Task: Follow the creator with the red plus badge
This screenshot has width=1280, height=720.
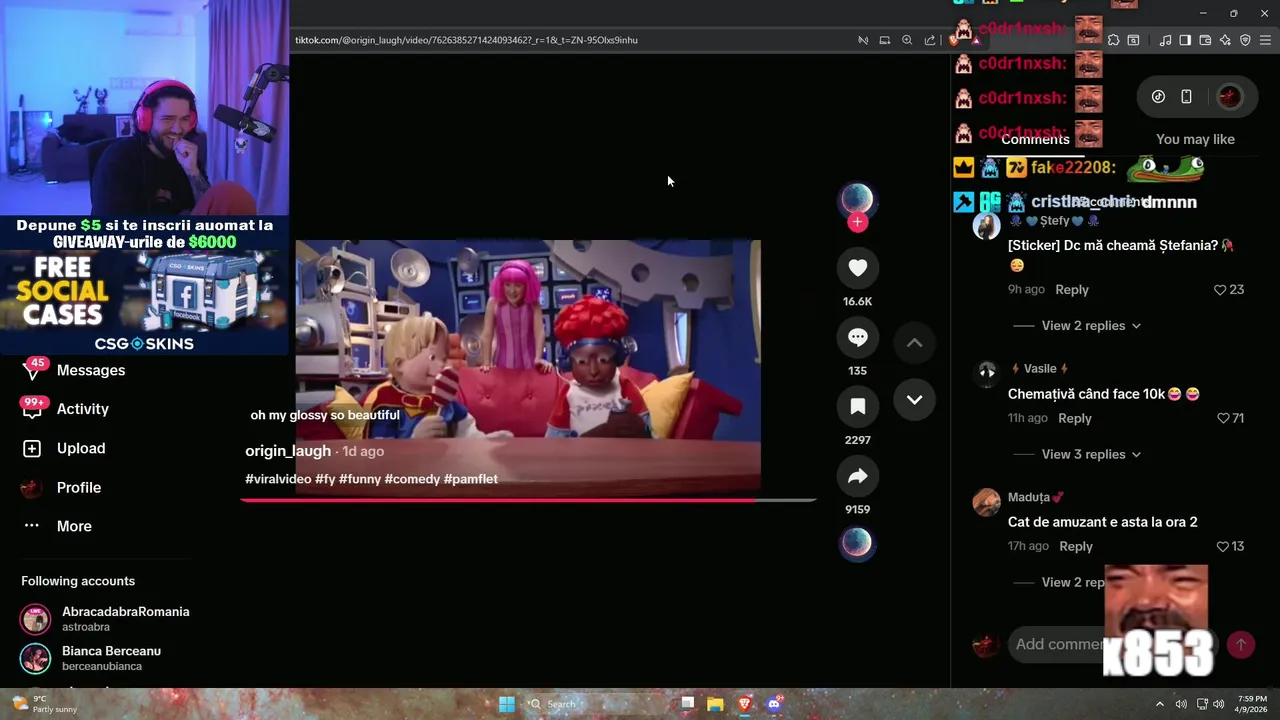Action: 857,223
